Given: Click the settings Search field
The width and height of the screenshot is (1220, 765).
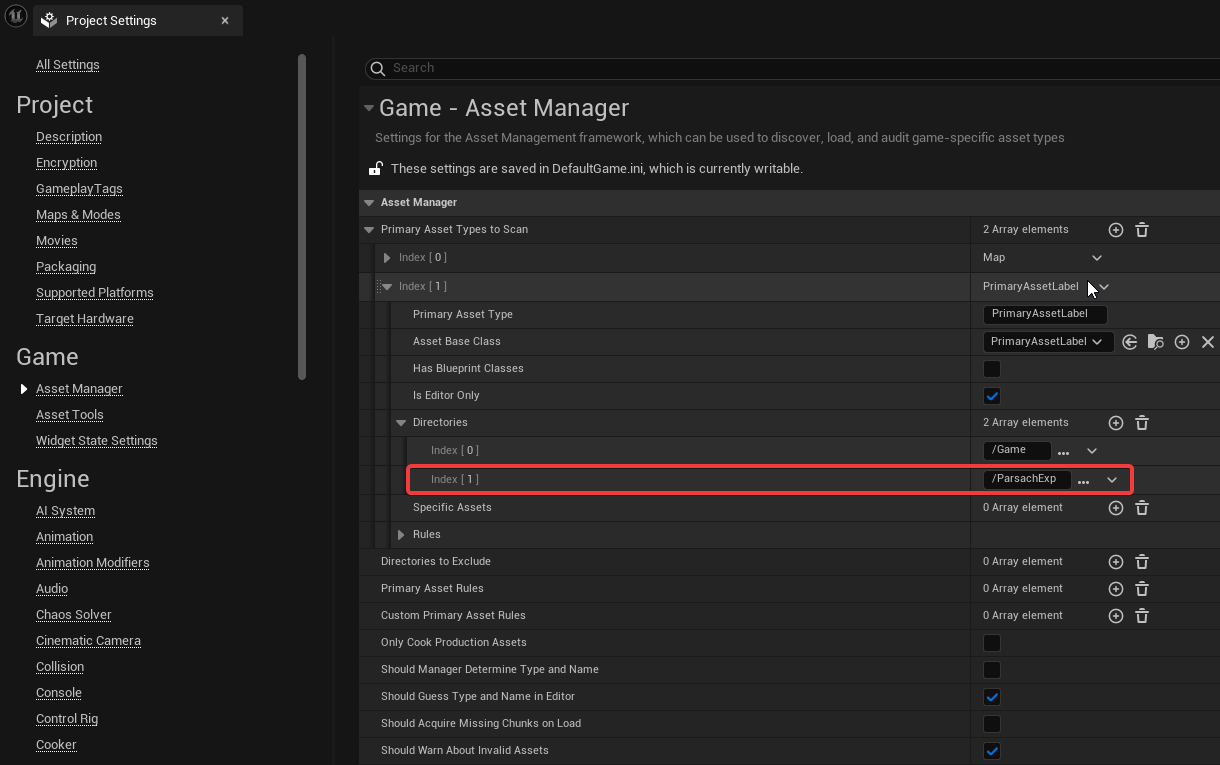Looking at the screenshot, I should pos(791,68).
